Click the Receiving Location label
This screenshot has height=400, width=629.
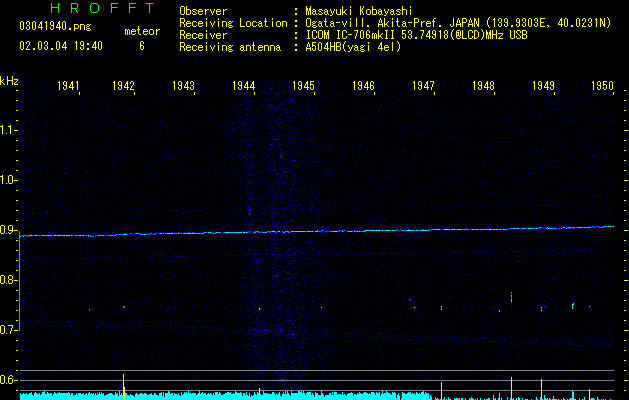233,23
